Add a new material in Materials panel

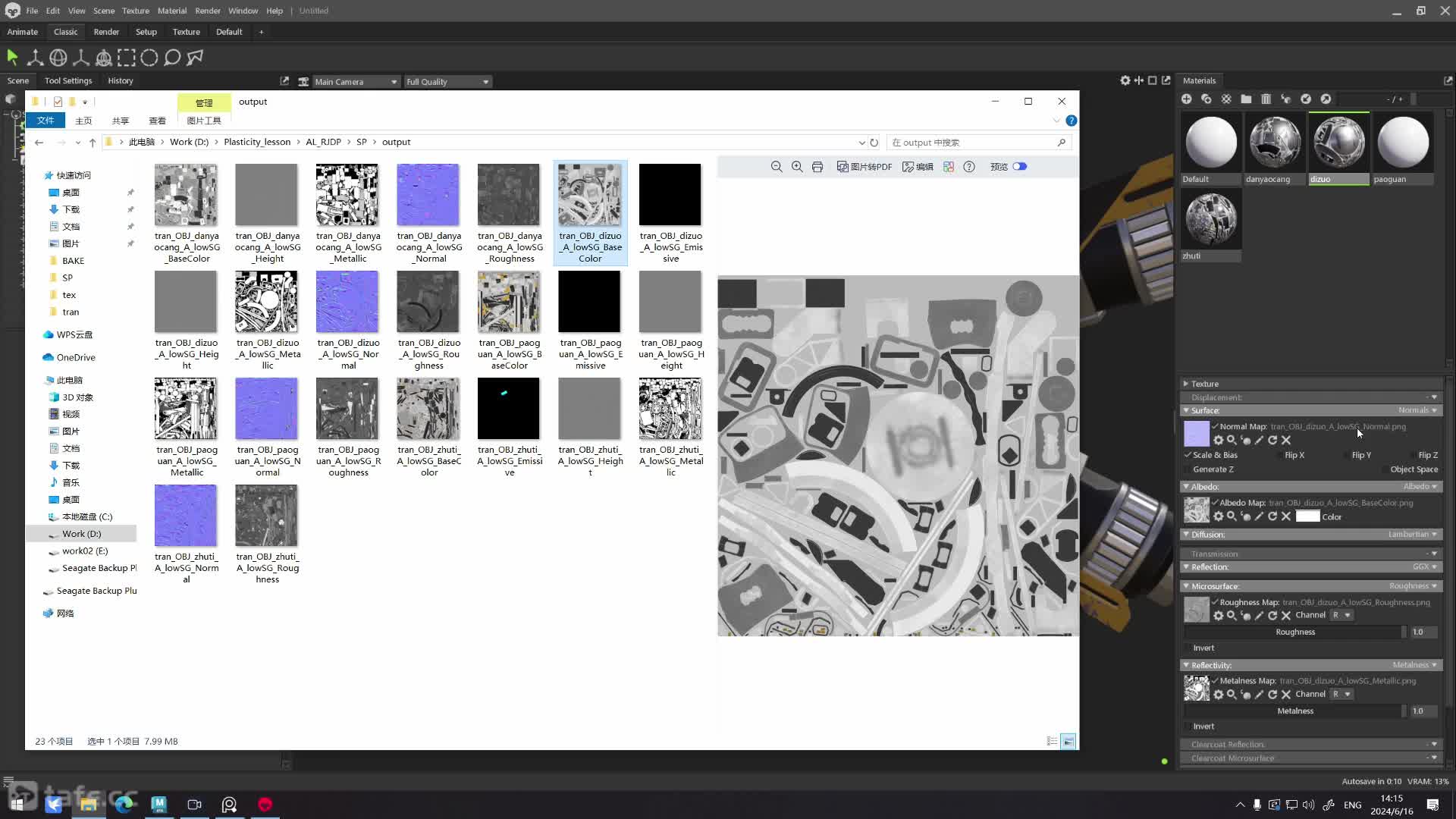1187,99
